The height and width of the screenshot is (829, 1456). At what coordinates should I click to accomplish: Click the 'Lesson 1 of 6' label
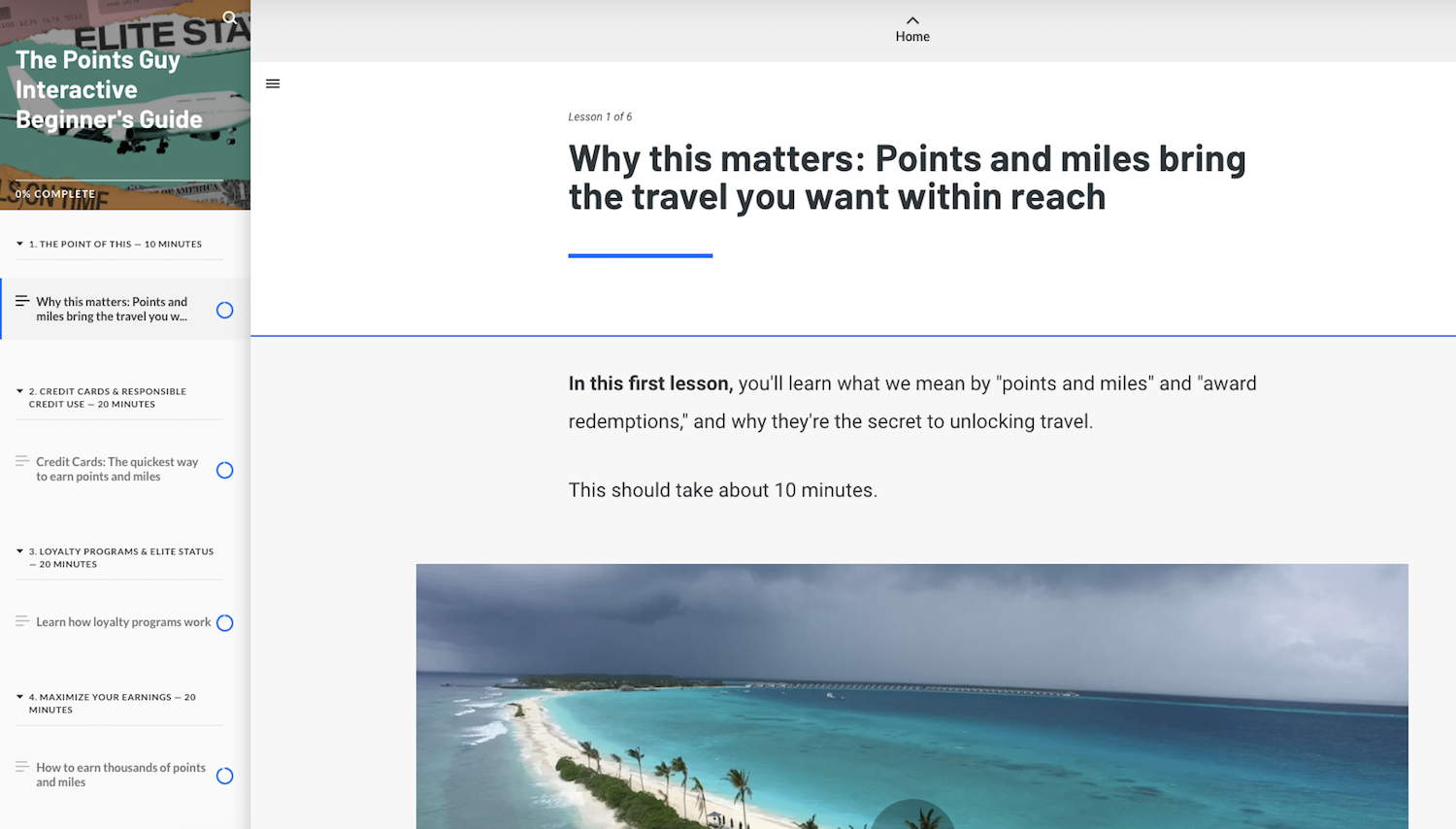pyautogui.click(x=600, y=116)
